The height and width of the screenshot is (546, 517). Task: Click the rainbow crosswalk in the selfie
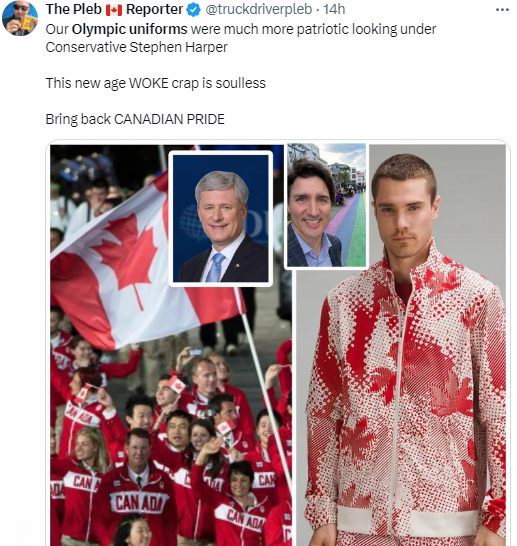coord(350,230)
